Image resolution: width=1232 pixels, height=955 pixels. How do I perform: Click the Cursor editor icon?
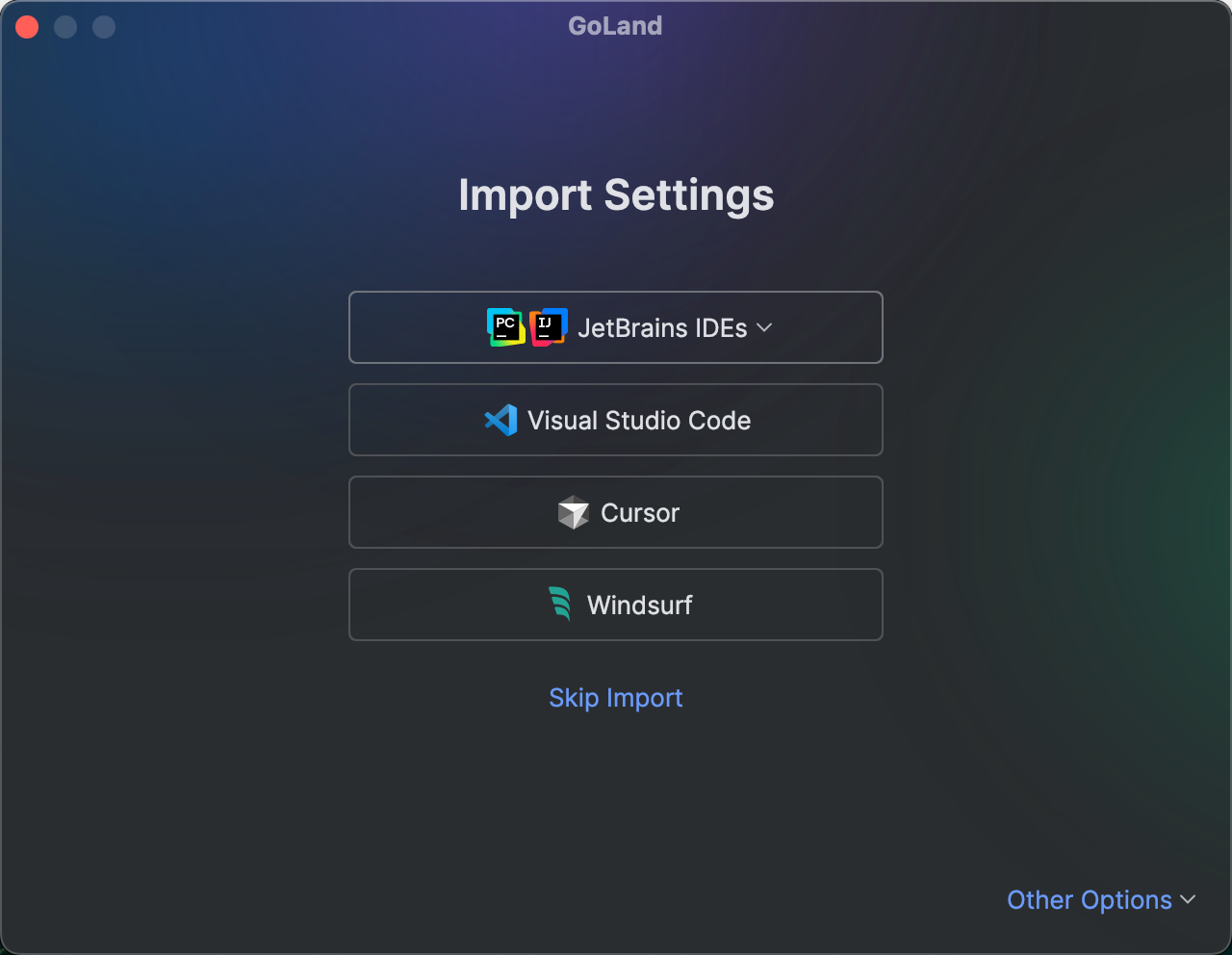(572, 512)
